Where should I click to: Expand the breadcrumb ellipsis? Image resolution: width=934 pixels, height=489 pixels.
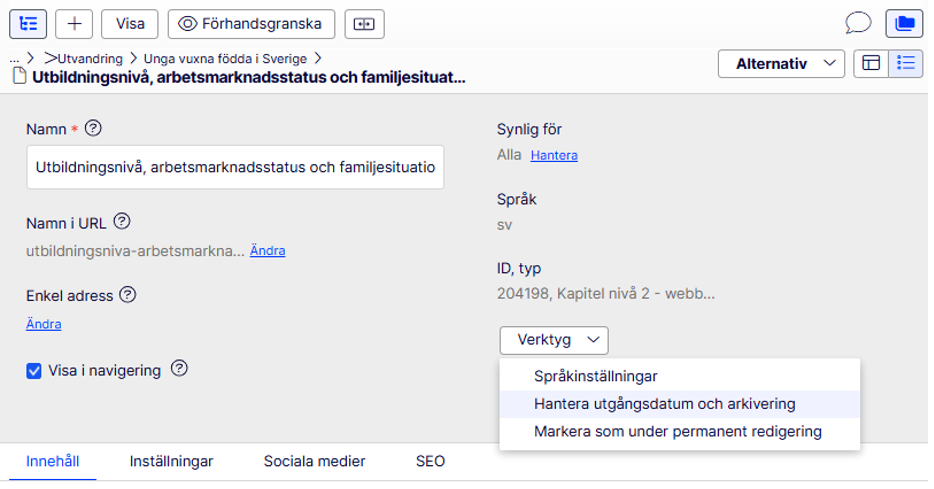[14, 59]
